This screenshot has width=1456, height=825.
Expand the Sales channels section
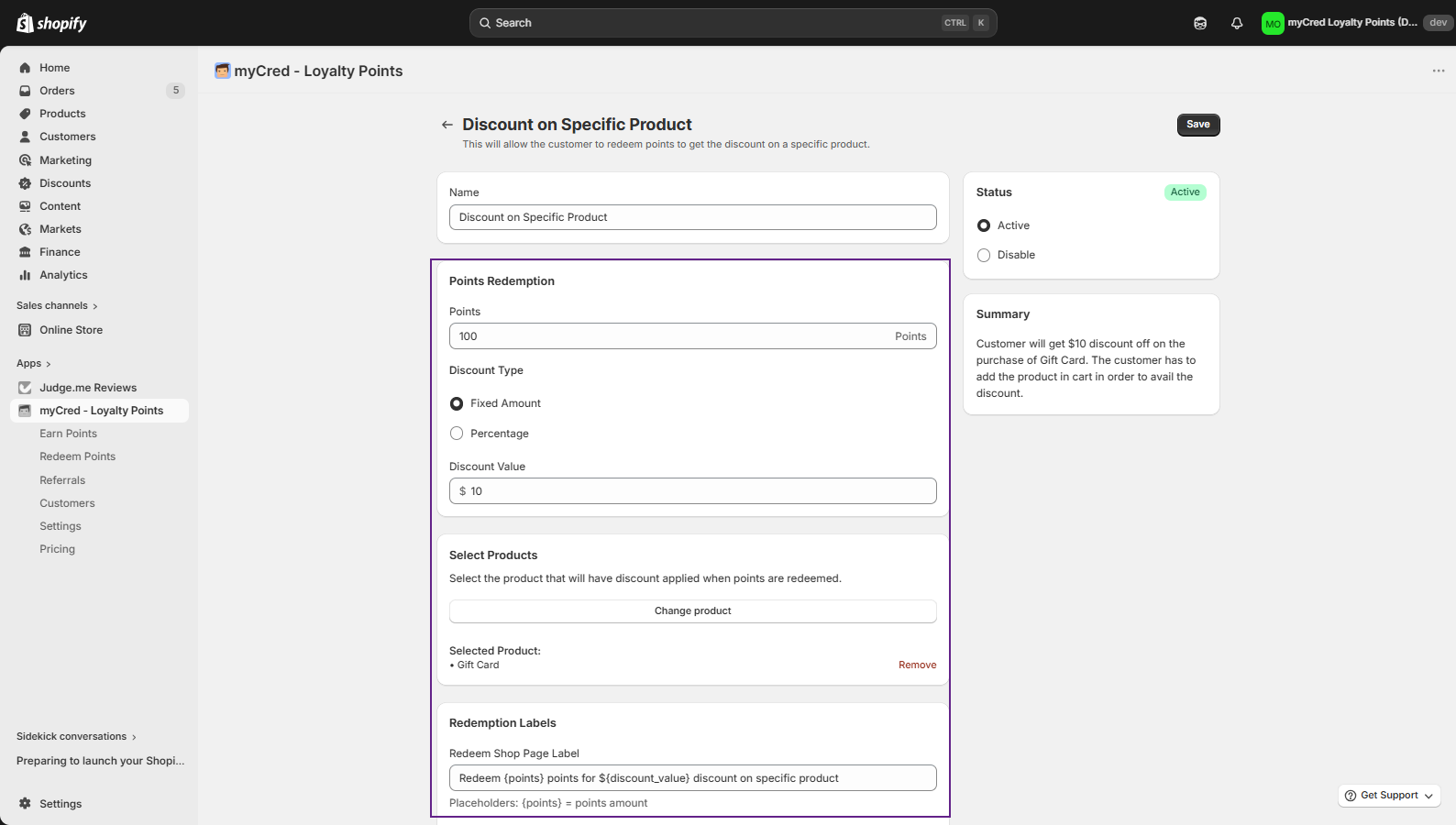click(x=57, y=306)
